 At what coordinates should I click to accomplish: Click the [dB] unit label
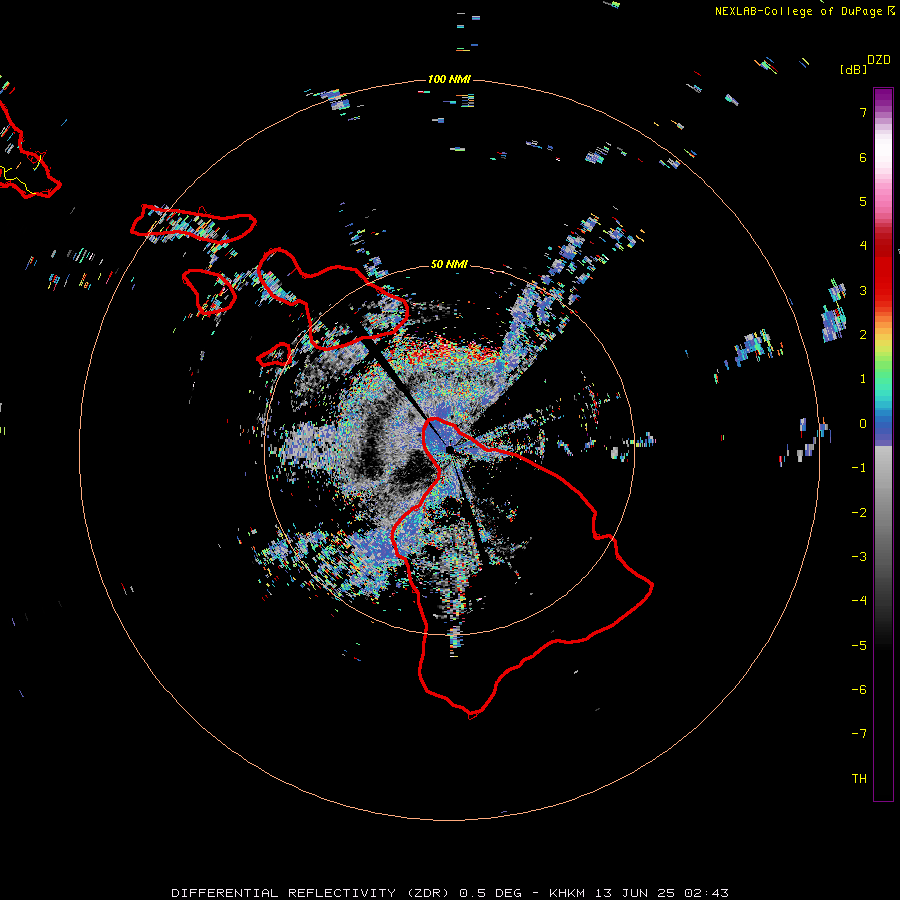click(854, 69)
